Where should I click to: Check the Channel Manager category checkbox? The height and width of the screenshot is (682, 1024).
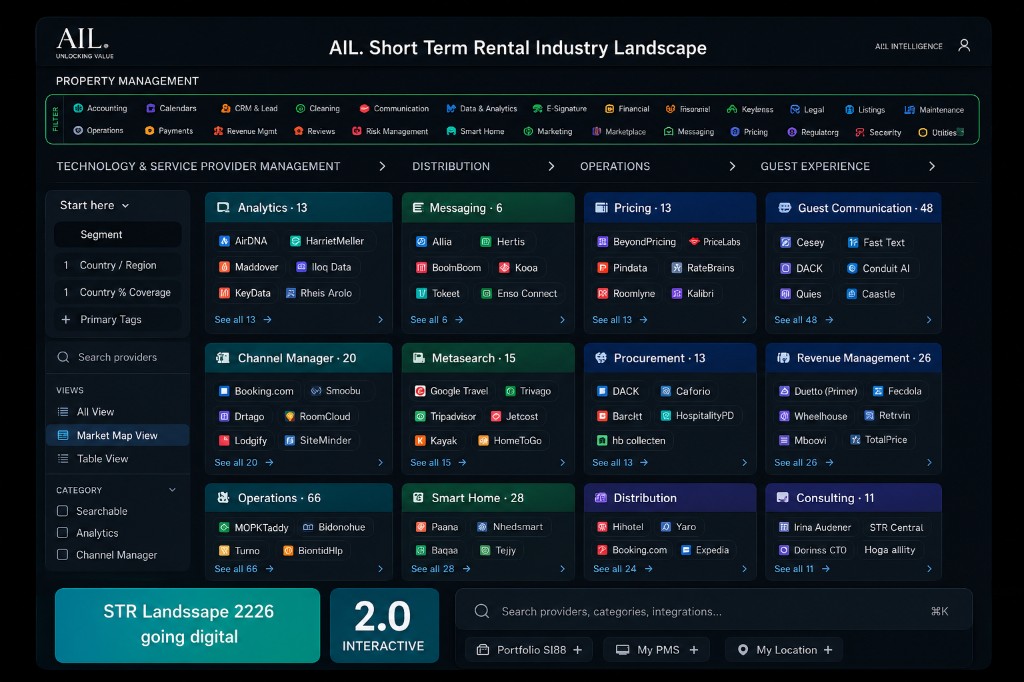(x=63, y=555)
